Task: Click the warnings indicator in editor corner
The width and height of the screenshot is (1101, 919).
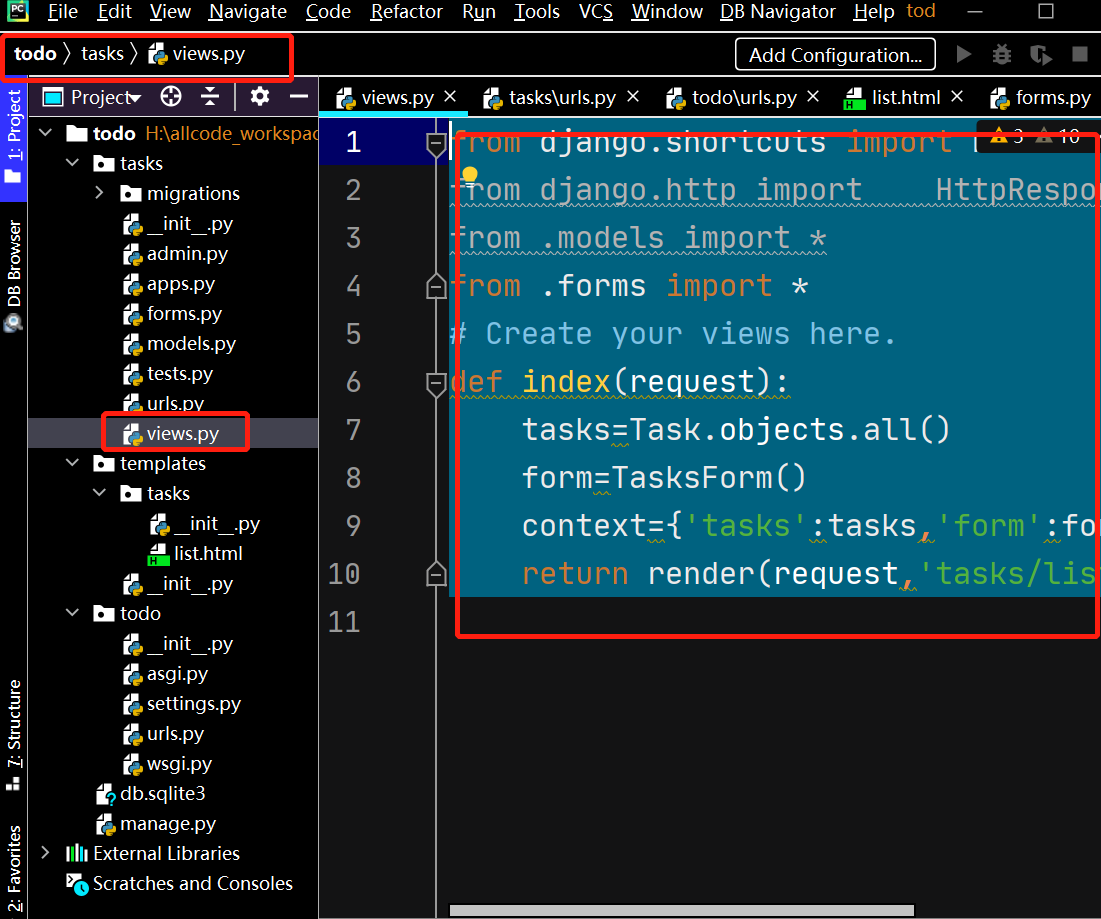Action: point(1035,135)
